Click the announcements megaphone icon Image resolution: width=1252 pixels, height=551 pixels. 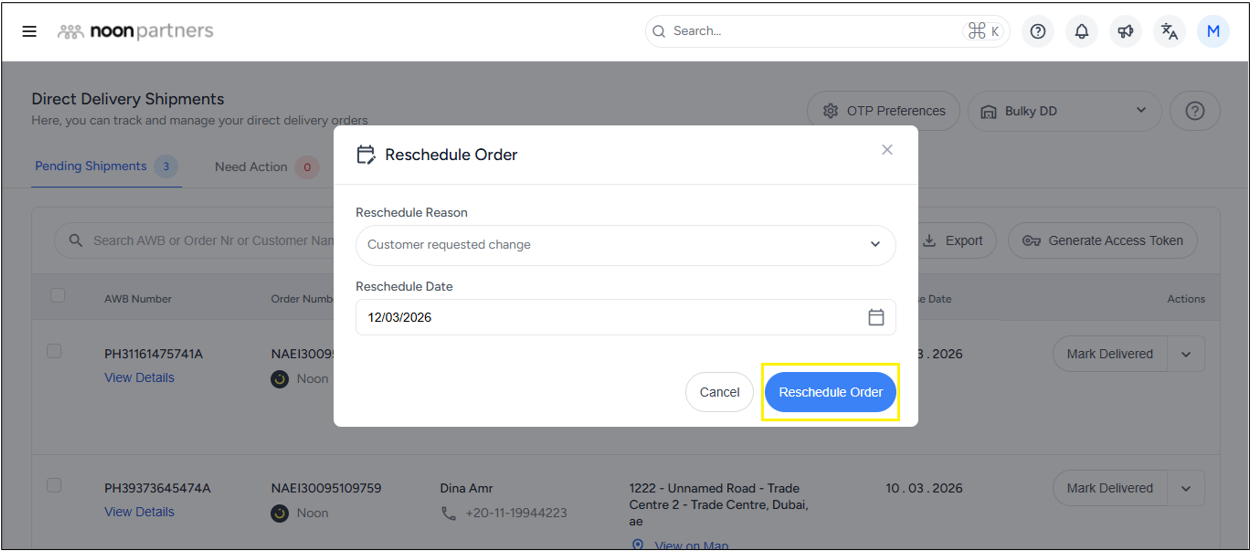(x=1126, y=31)
